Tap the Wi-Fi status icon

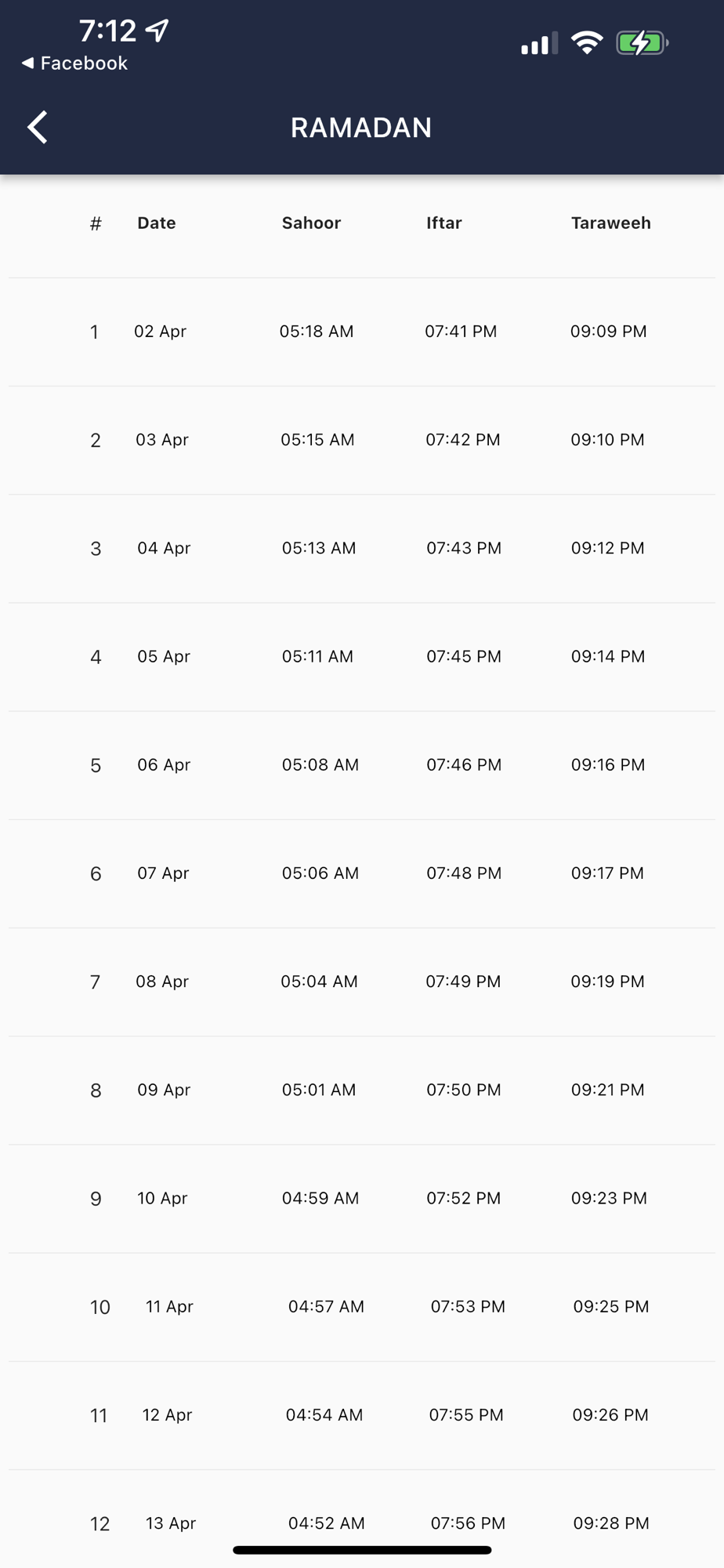(587, 42)
